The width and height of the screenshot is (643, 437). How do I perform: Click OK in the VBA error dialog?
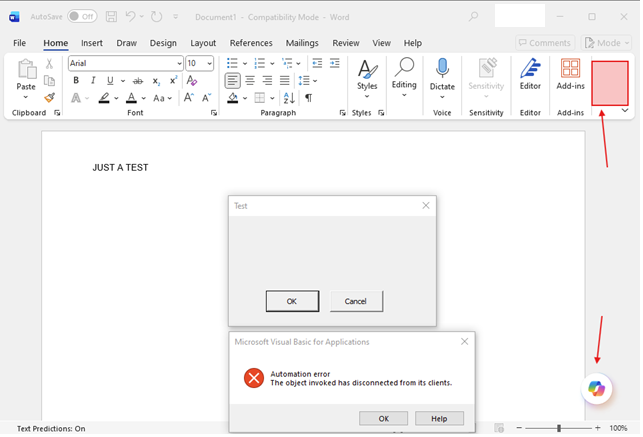(x=383, y=419)
